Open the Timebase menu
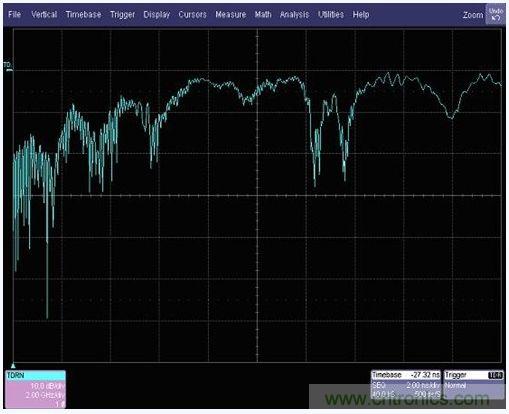 (x=83, y=14)
